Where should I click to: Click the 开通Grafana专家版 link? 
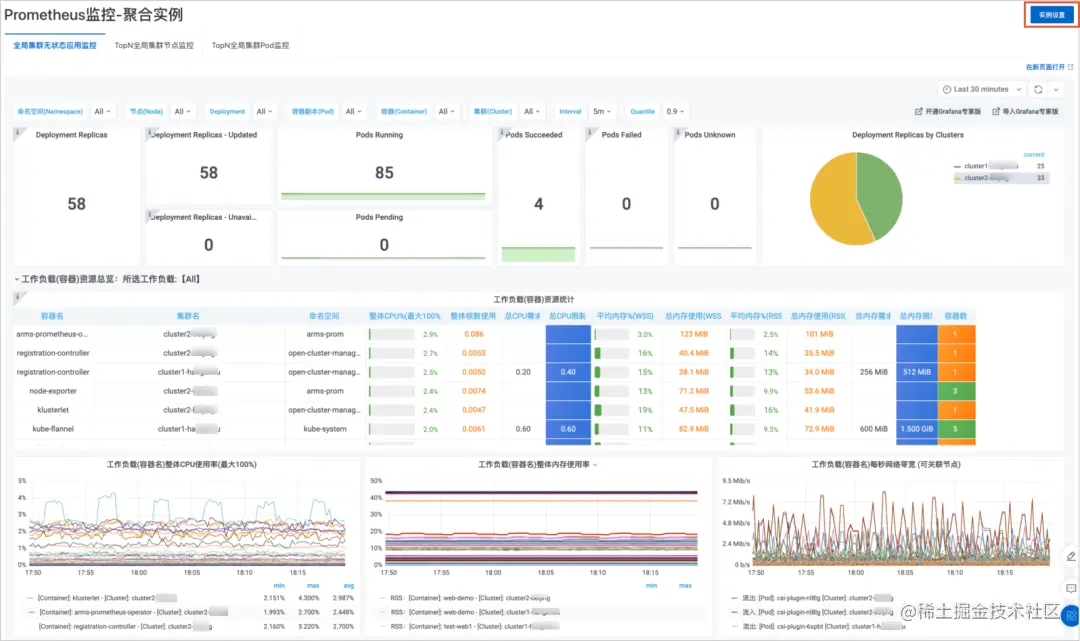click(x=948, y=112)
